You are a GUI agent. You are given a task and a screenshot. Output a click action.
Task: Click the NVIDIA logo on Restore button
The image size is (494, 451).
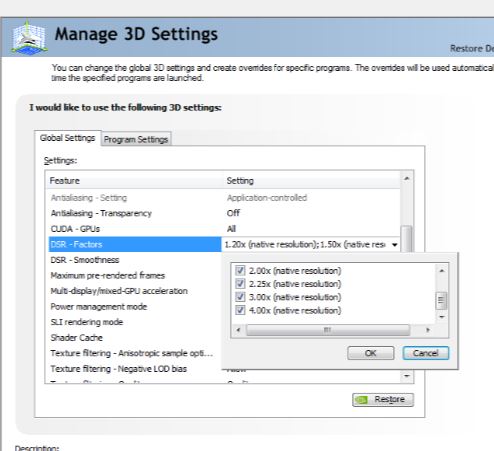pos(361,400)
